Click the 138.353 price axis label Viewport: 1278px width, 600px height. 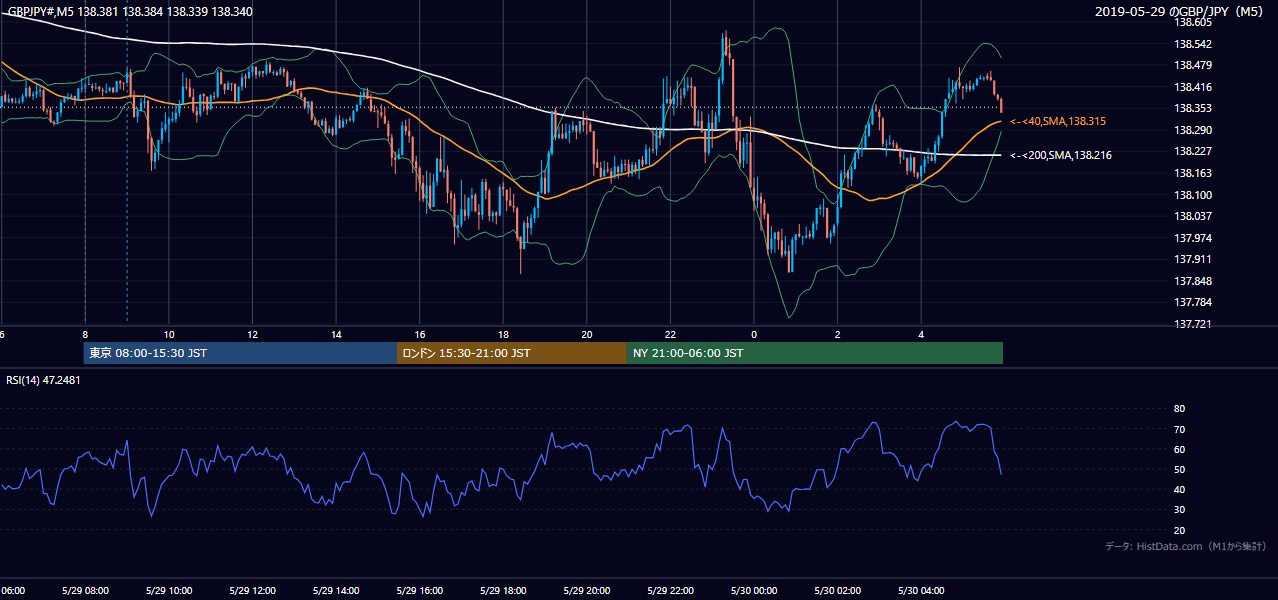(x=1192, y=108)
